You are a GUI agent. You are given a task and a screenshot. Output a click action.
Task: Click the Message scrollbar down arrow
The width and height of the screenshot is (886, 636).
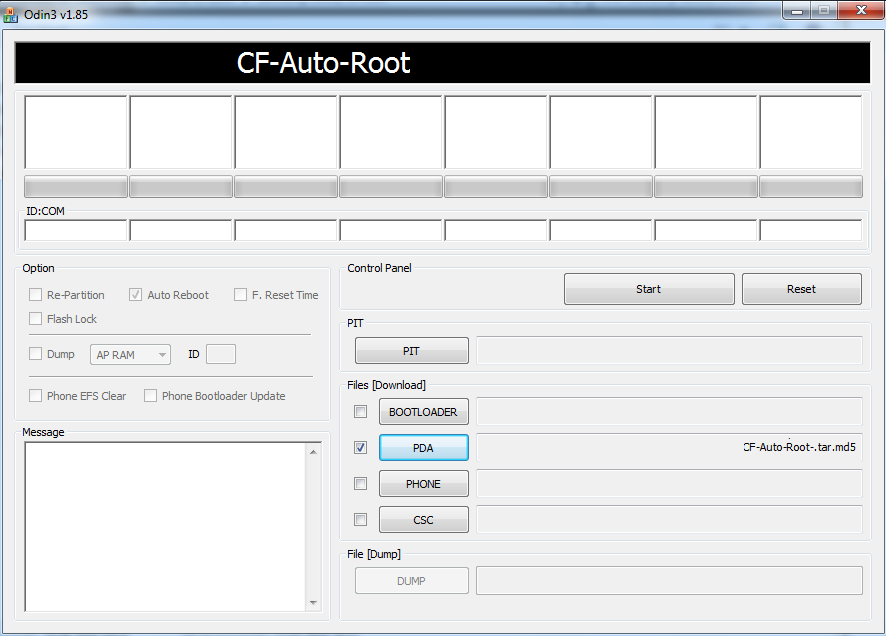[314, 603]
